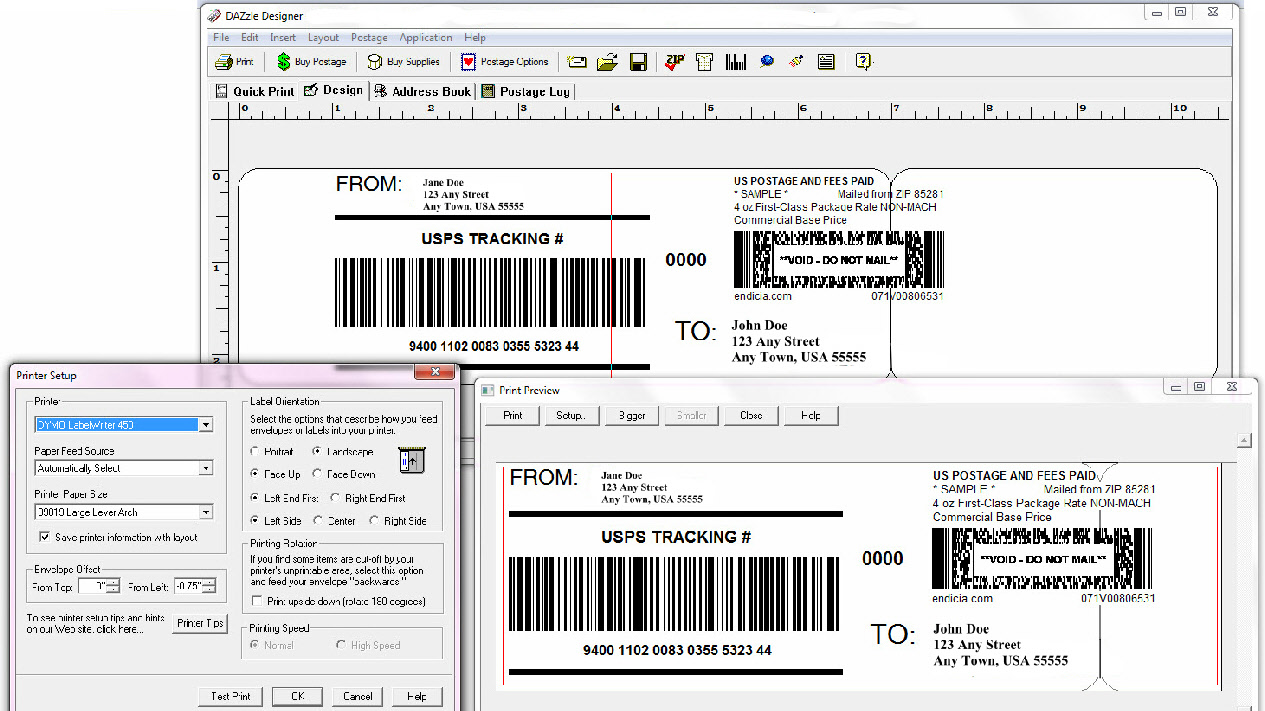Click the pencil/marker icon in toolbar
Image resolution: width=1265 pixels, height=711 pixels.
tap(796, 62)
